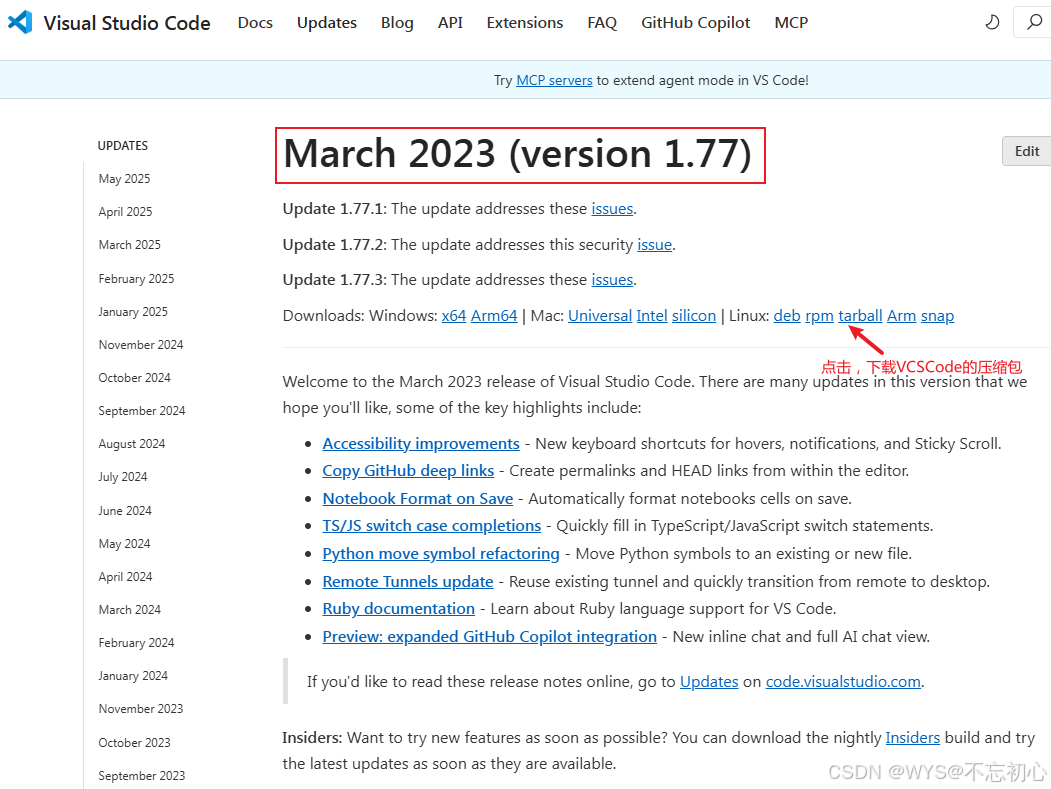Open the TS/JS switch case completions link
The height and width of the screenshot is (789, 1051).
[432, 526]
